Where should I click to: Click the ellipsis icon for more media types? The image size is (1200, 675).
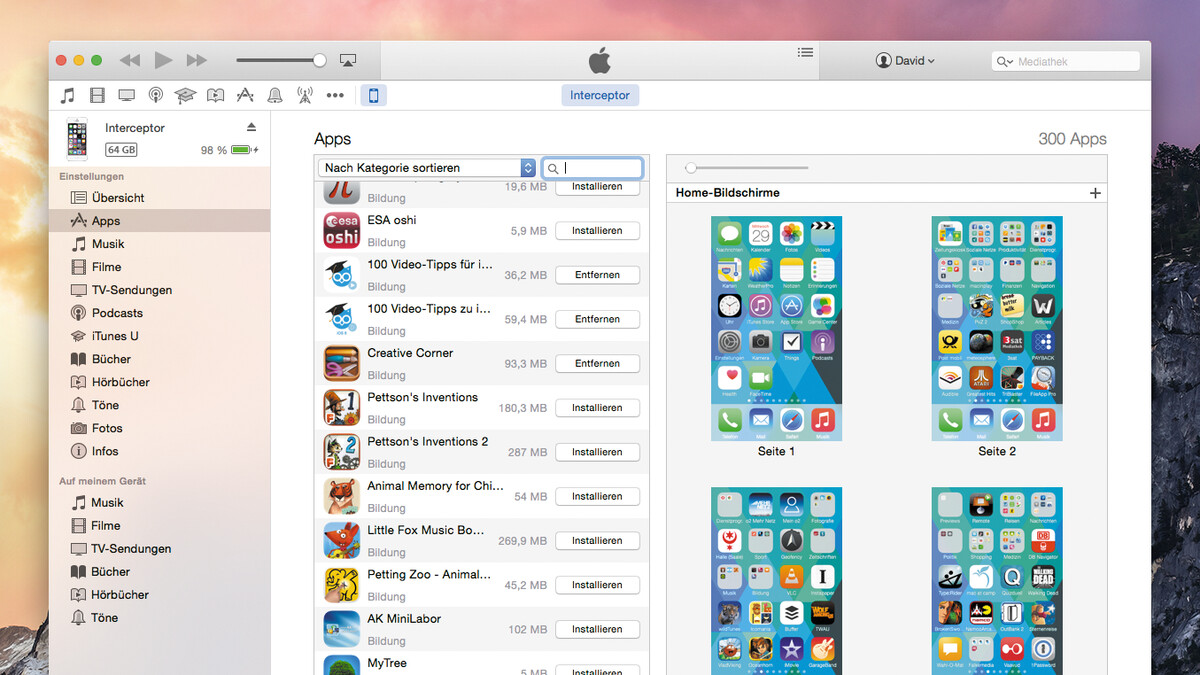[335, 95]
